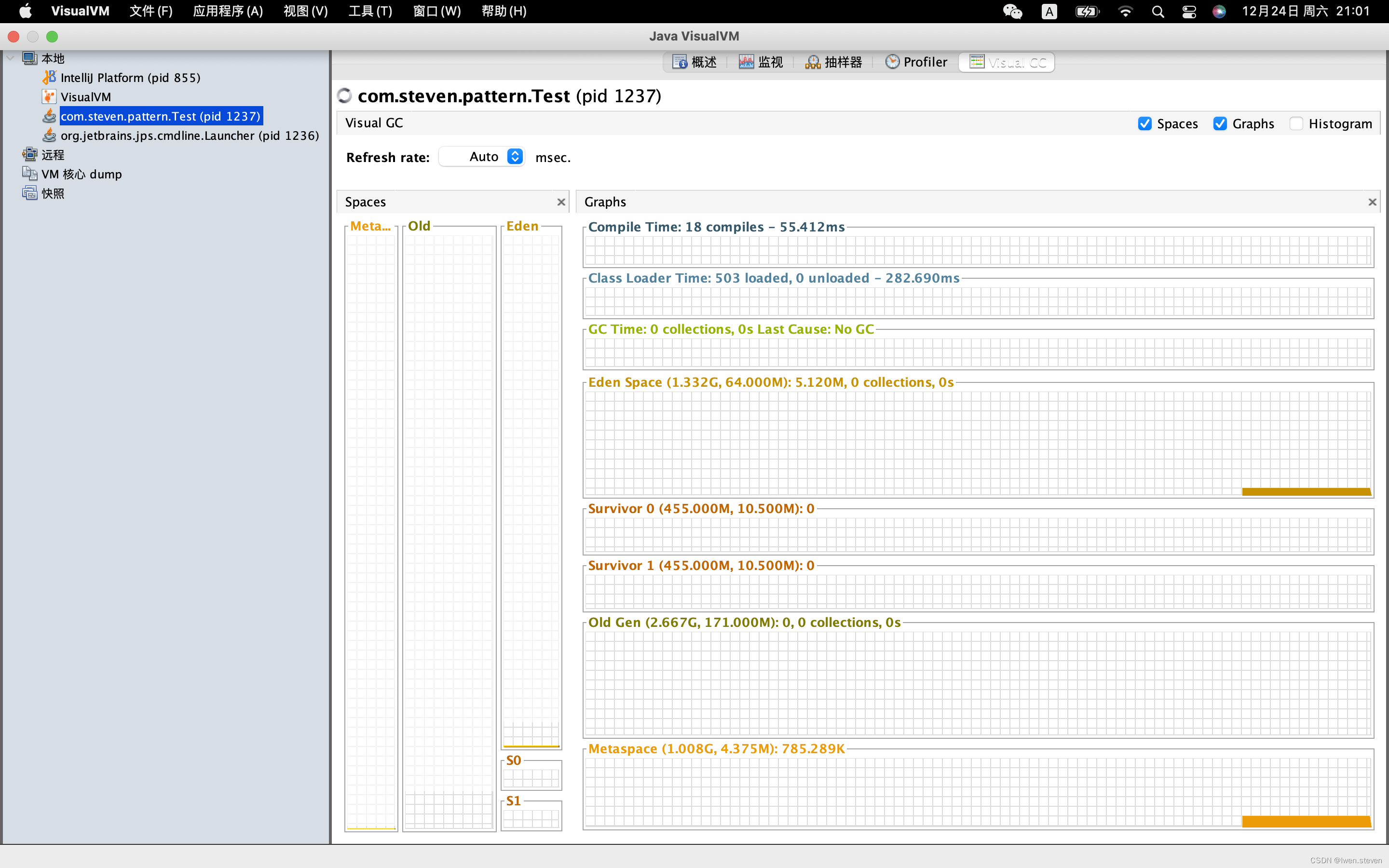Image resolution: width=1389 pixels, height=868 pixels.
Task: Click the menu bar date and time
Action: pos(1306,11)
